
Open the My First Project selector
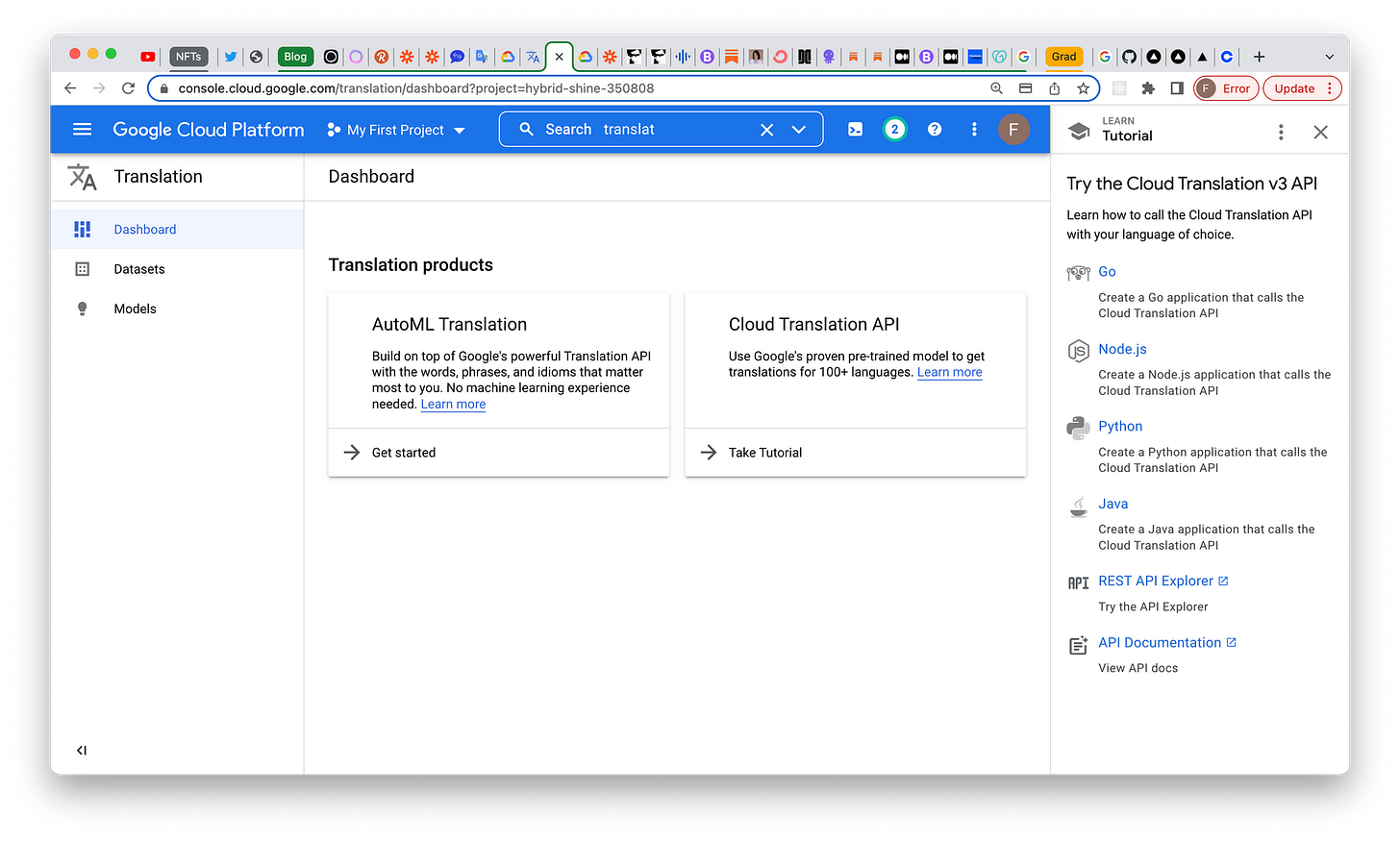point(396,130)
